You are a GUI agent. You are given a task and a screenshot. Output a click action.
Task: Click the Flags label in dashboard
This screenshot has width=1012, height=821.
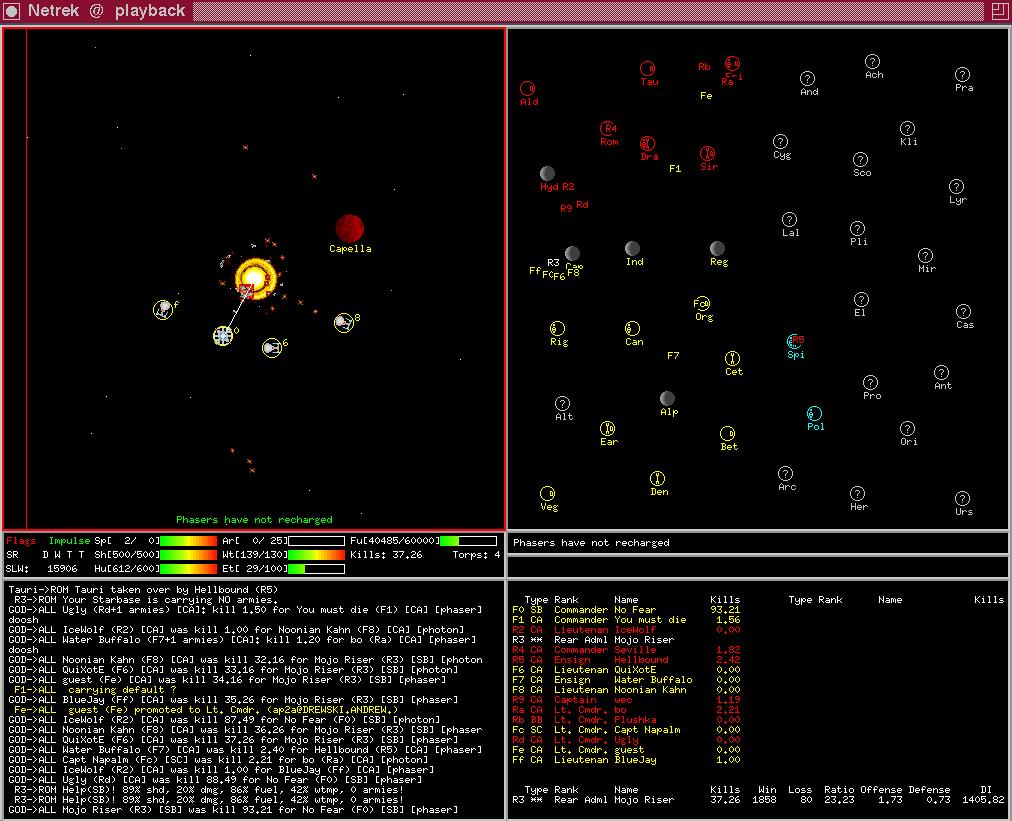21,540
